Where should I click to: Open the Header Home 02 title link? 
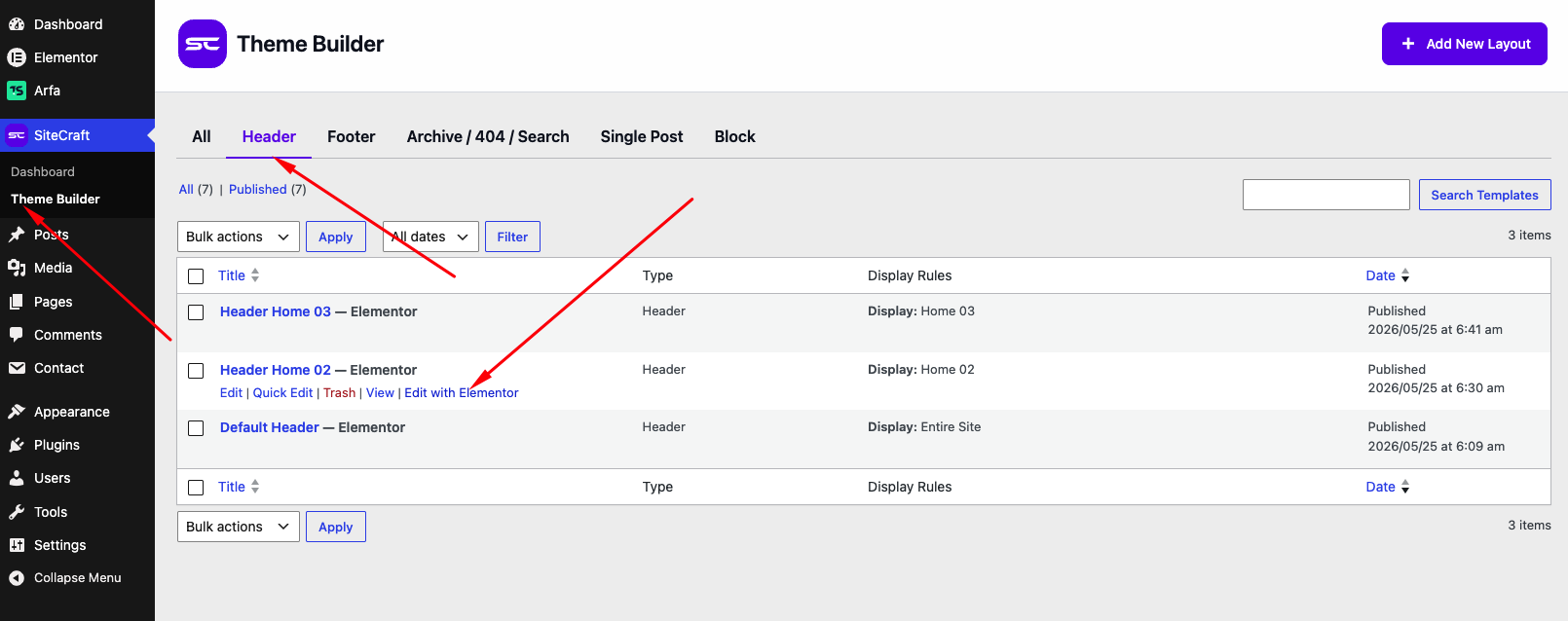pos(276,370)
